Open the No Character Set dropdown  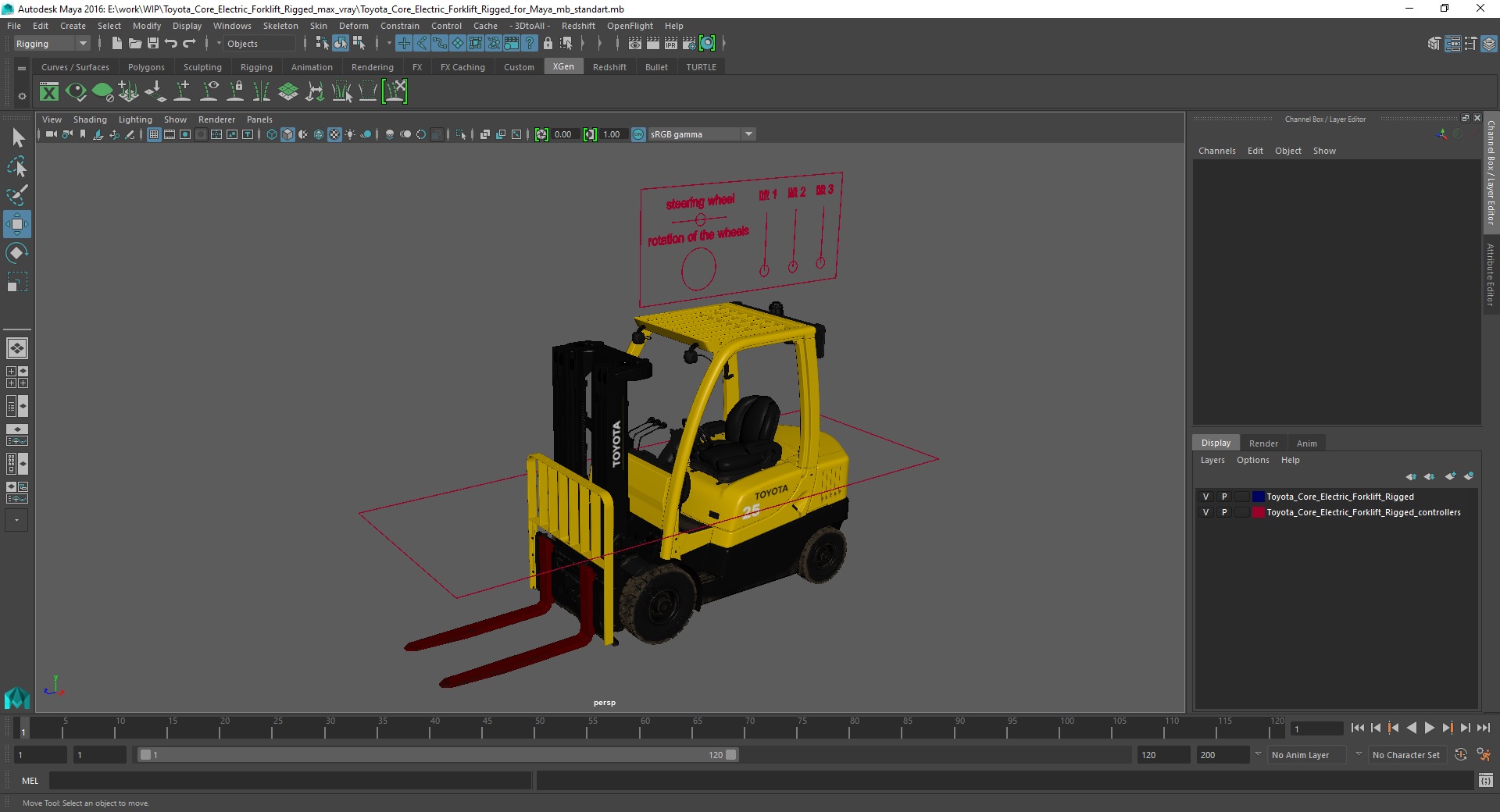coord(1409,755)
